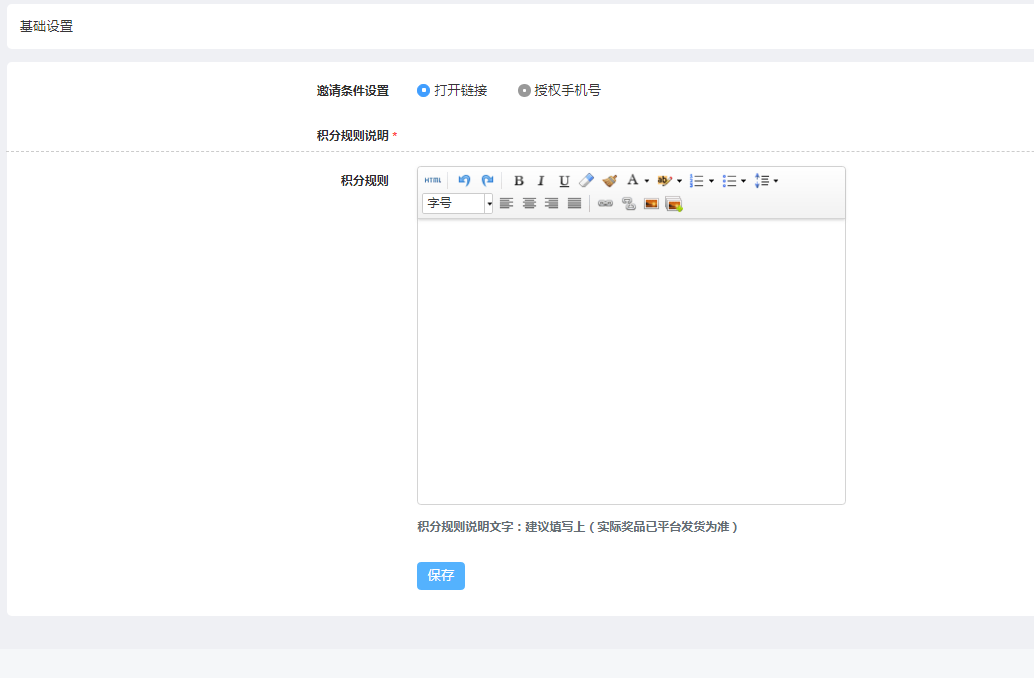Expand the line spacing dropdown arrow

point(776,182)
